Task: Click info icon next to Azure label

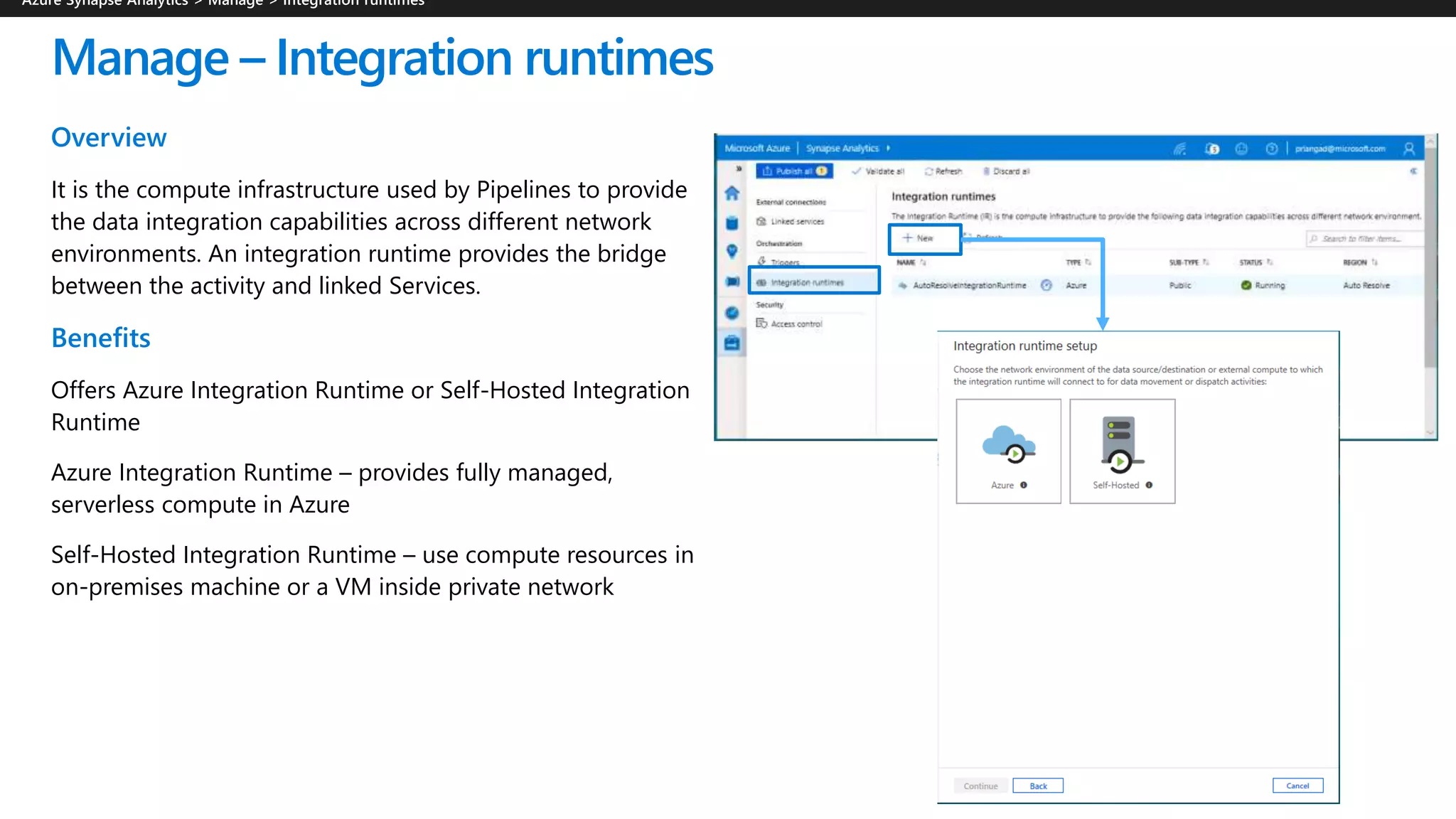Action: click(x=1024, y=485)
